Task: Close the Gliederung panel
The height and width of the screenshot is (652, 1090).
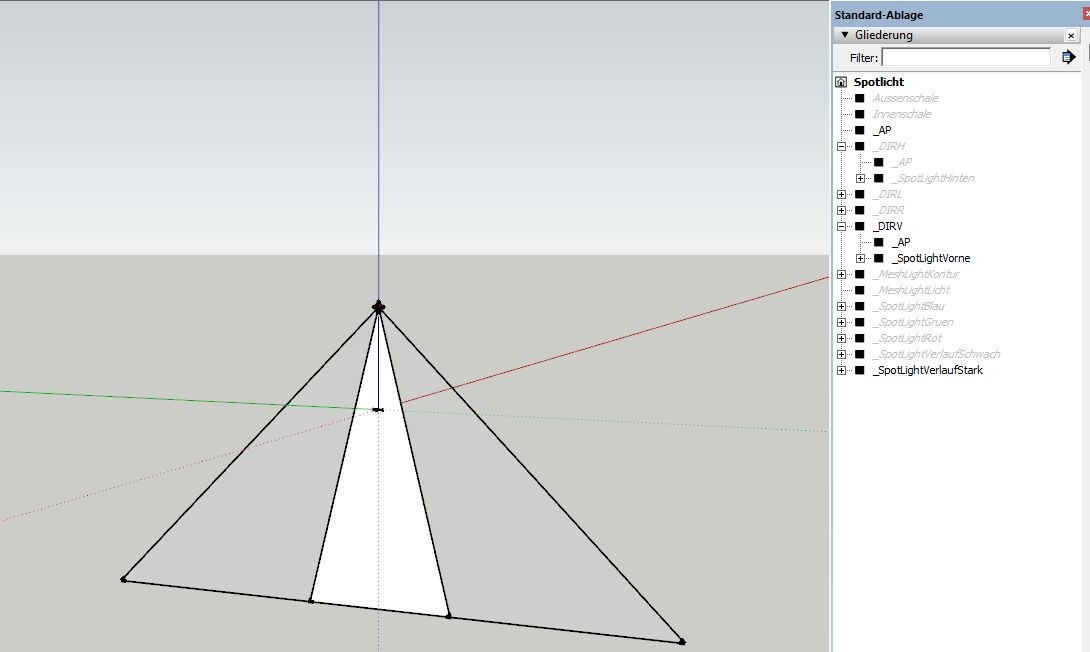Action: [1071, 35]
